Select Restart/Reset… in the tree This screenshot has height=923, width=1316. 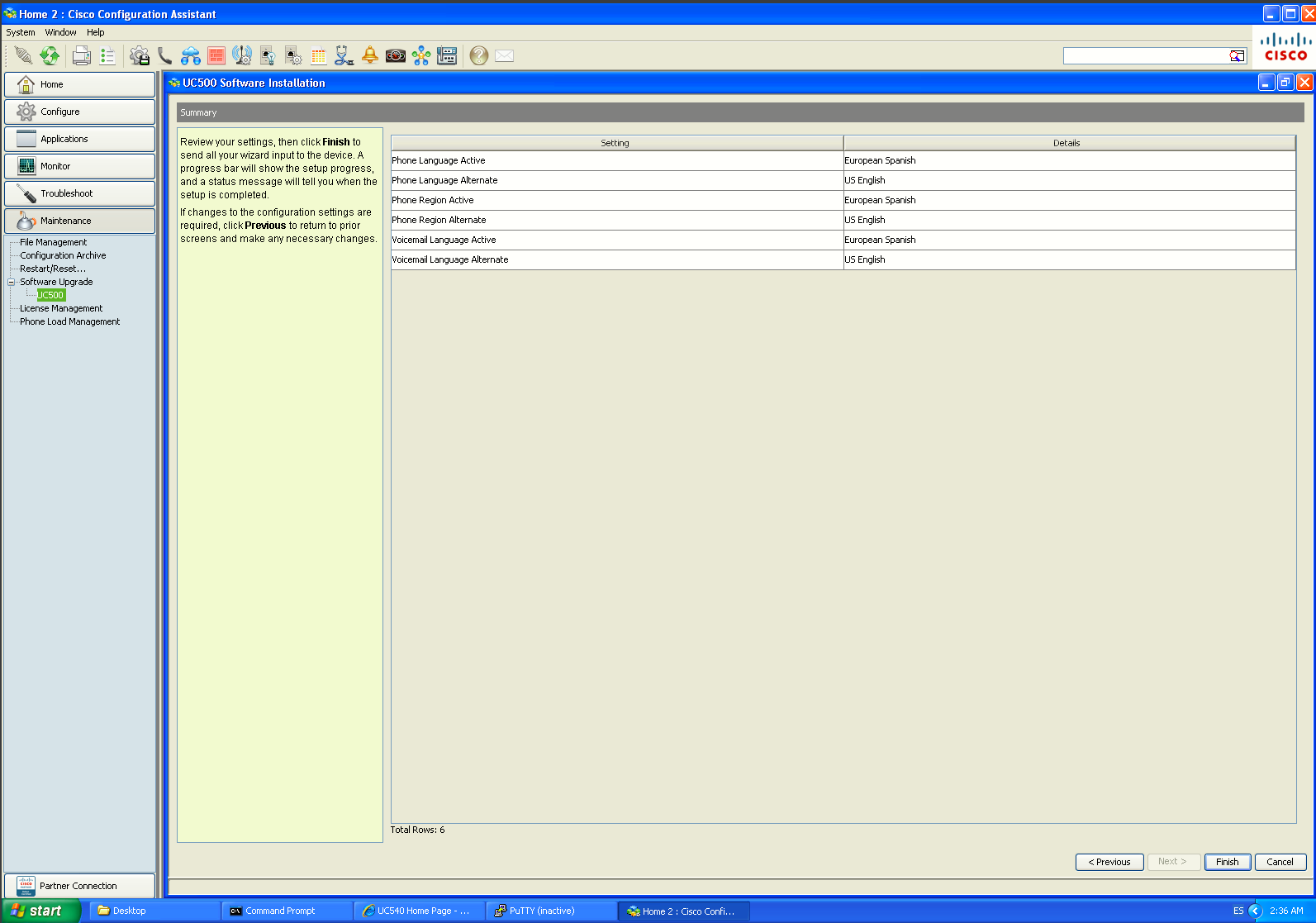(x=53, y=269)
